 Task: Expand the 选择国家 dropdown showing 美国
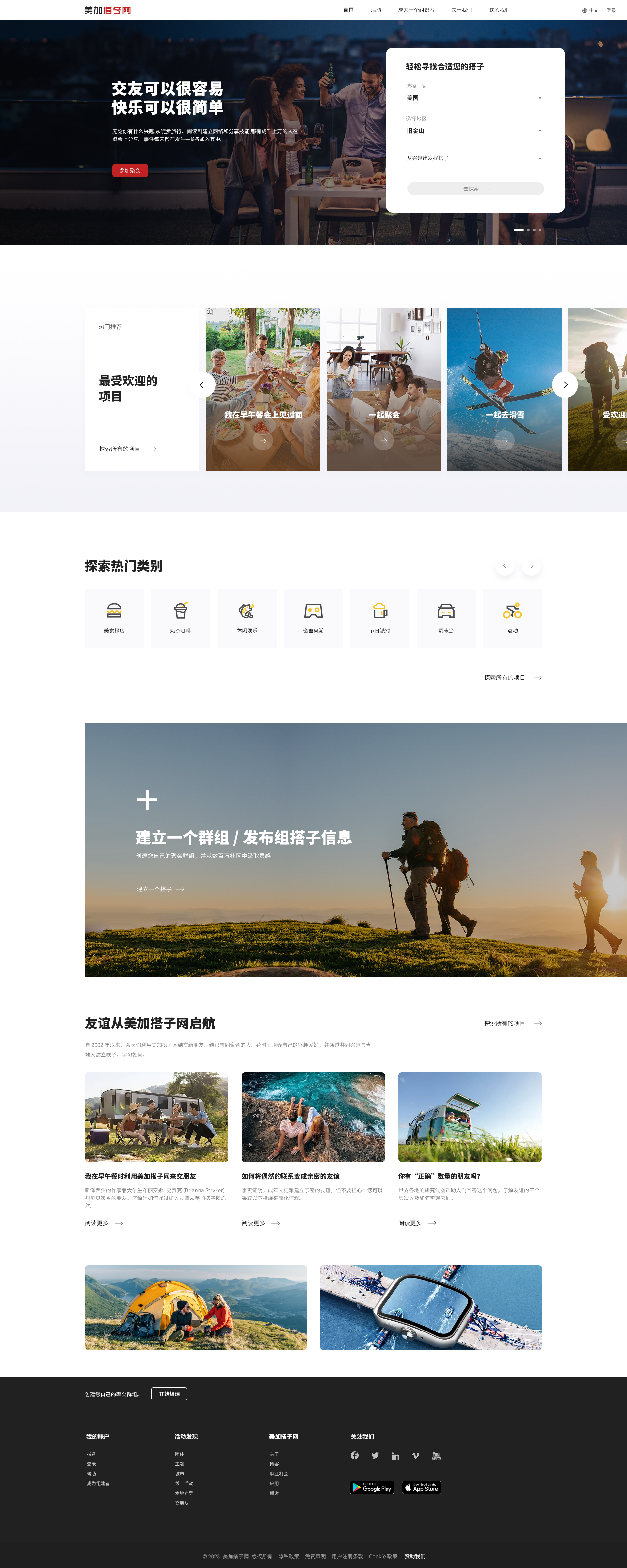pos(475,98)
